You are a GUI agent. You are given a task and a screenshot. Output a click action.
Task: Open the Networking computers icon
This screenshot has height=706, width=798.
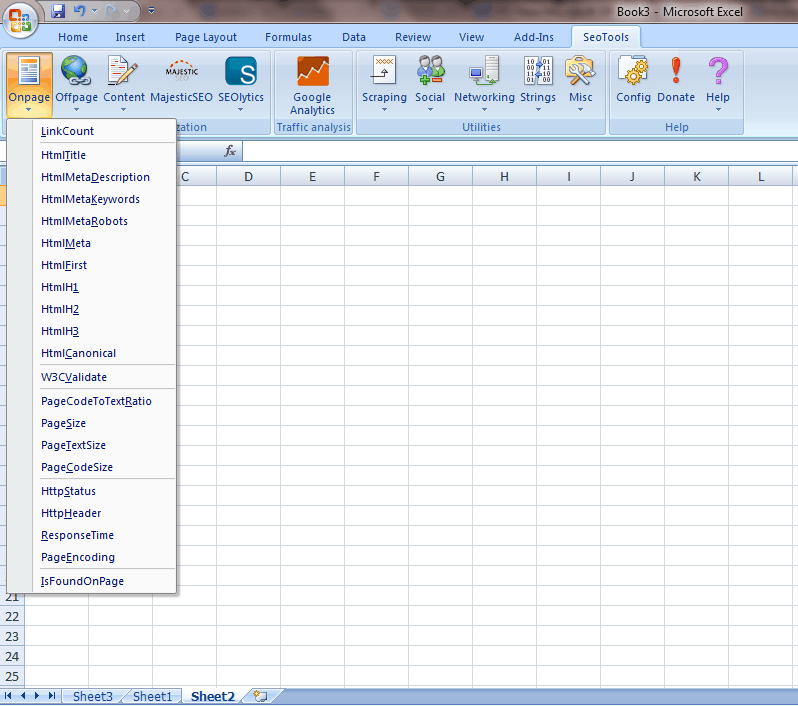[x=484, y=70]
